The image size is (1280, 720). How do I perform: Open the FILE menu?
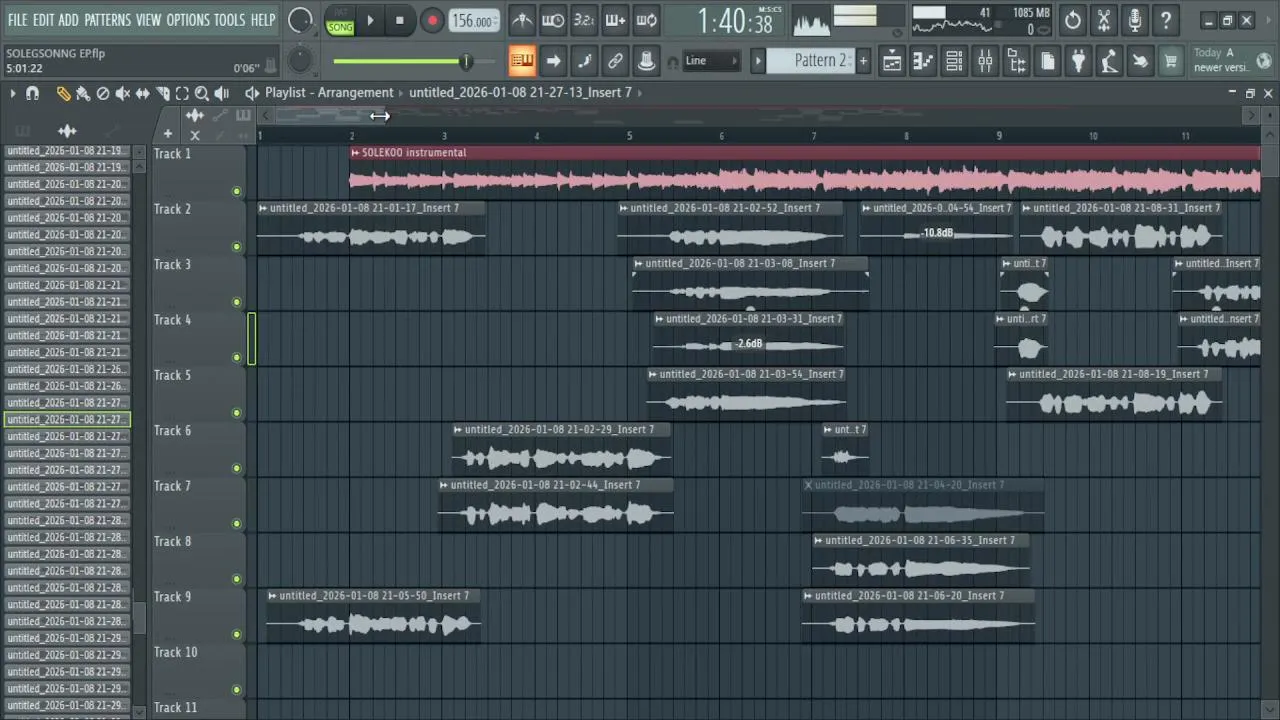pyautogui.click(x=18, y=20)
